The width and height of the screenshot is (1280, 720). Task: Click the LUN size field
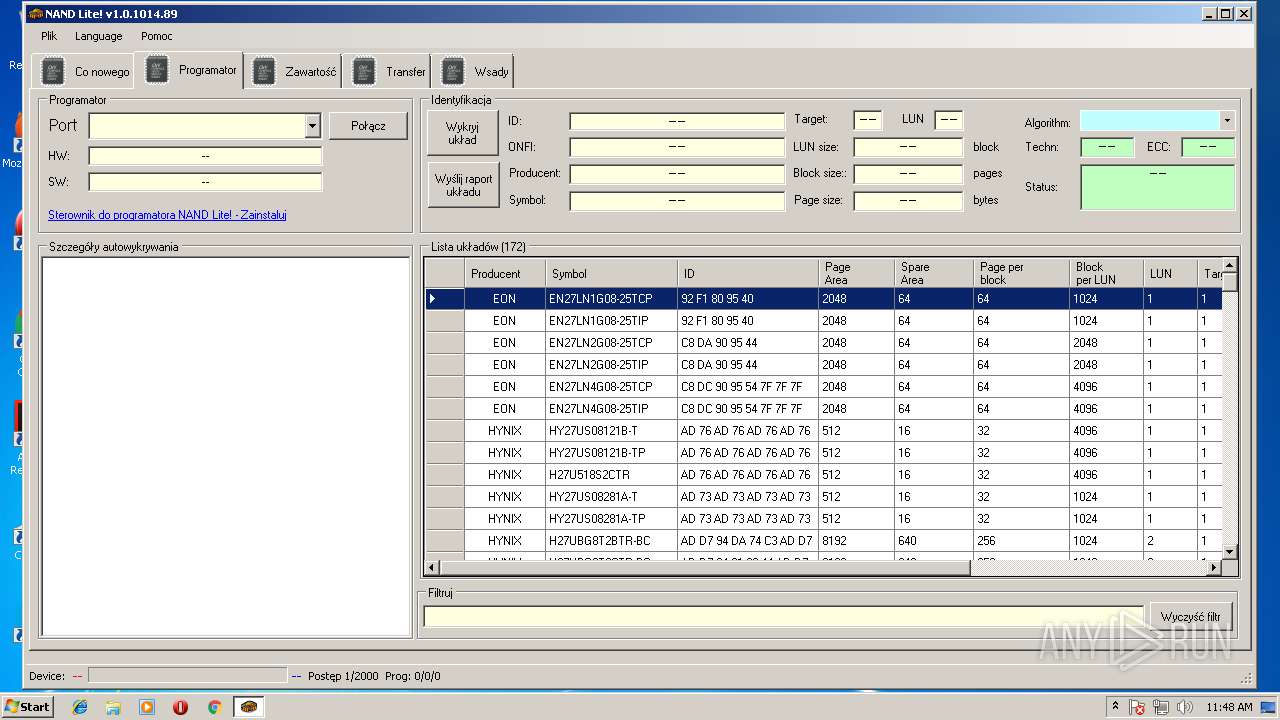(x=908, y=147)
